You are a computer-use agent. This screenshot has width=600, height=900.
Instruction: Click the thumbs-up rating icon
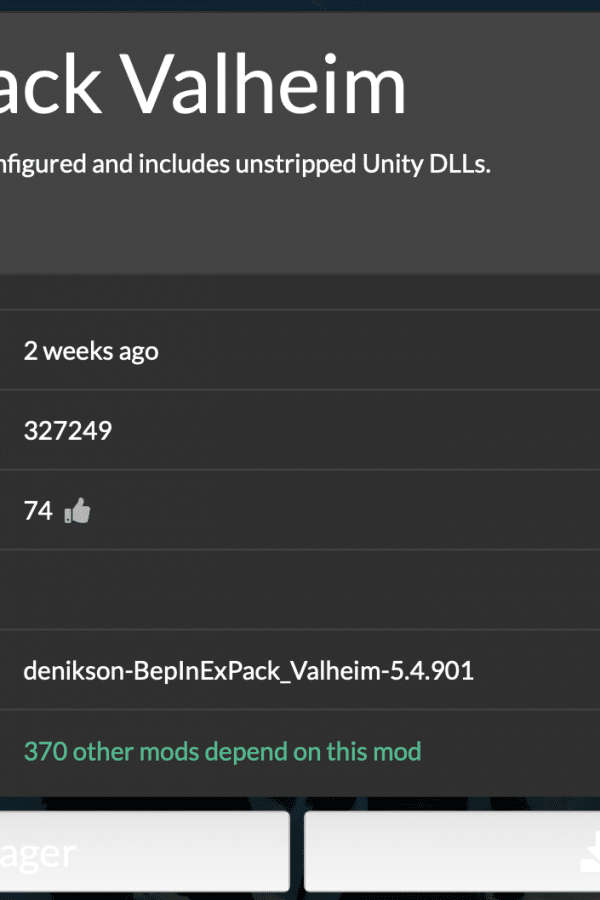78,510
